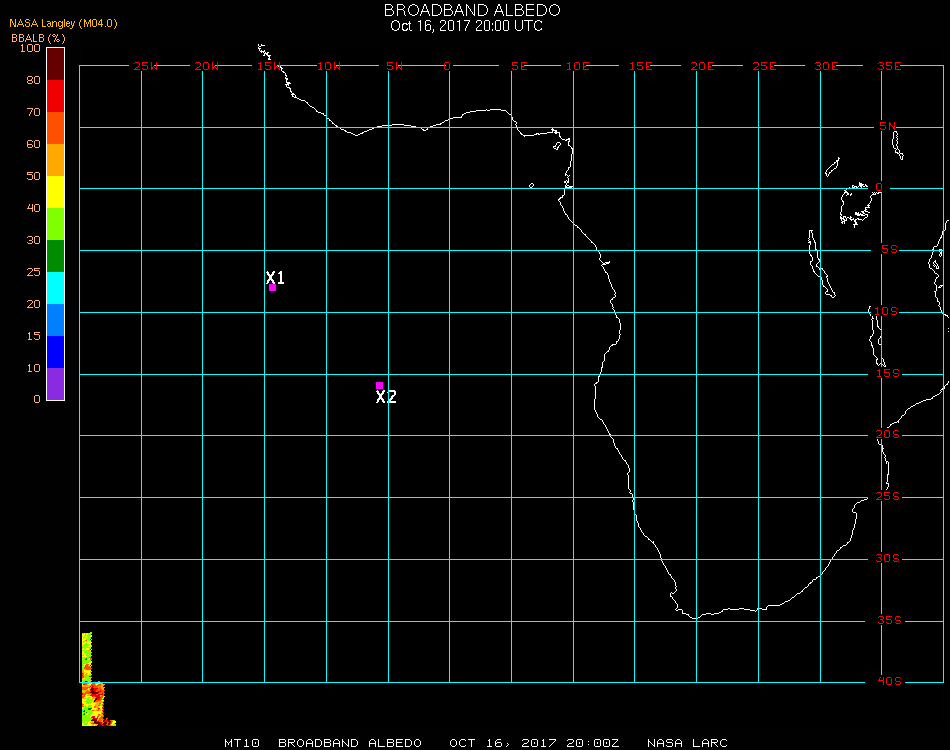Click the 5N latitude label
950x750 pixels.
(x=888, y=126)
